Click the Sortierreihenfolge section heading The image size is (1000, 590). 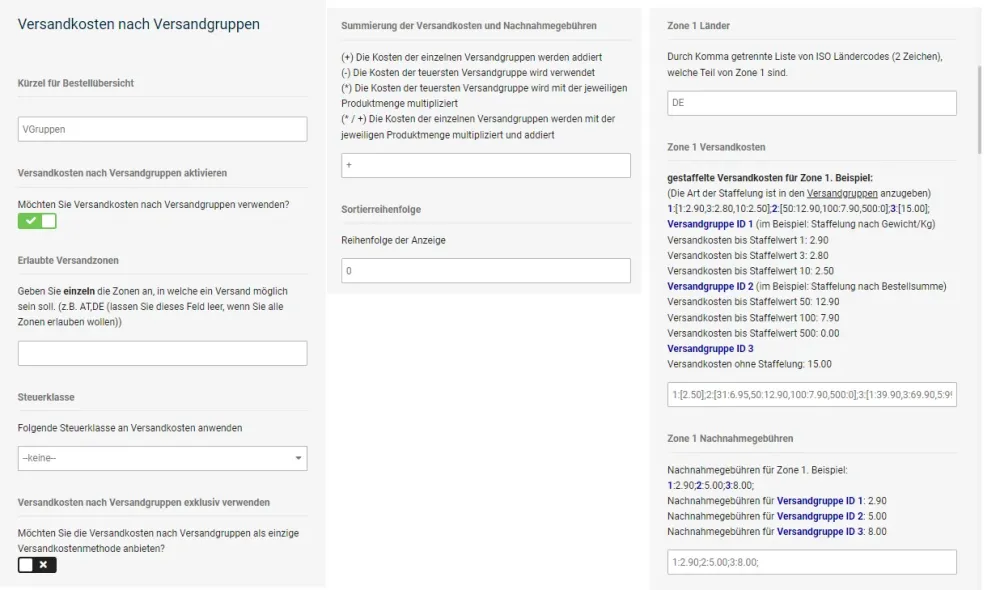tap(381, 209)
